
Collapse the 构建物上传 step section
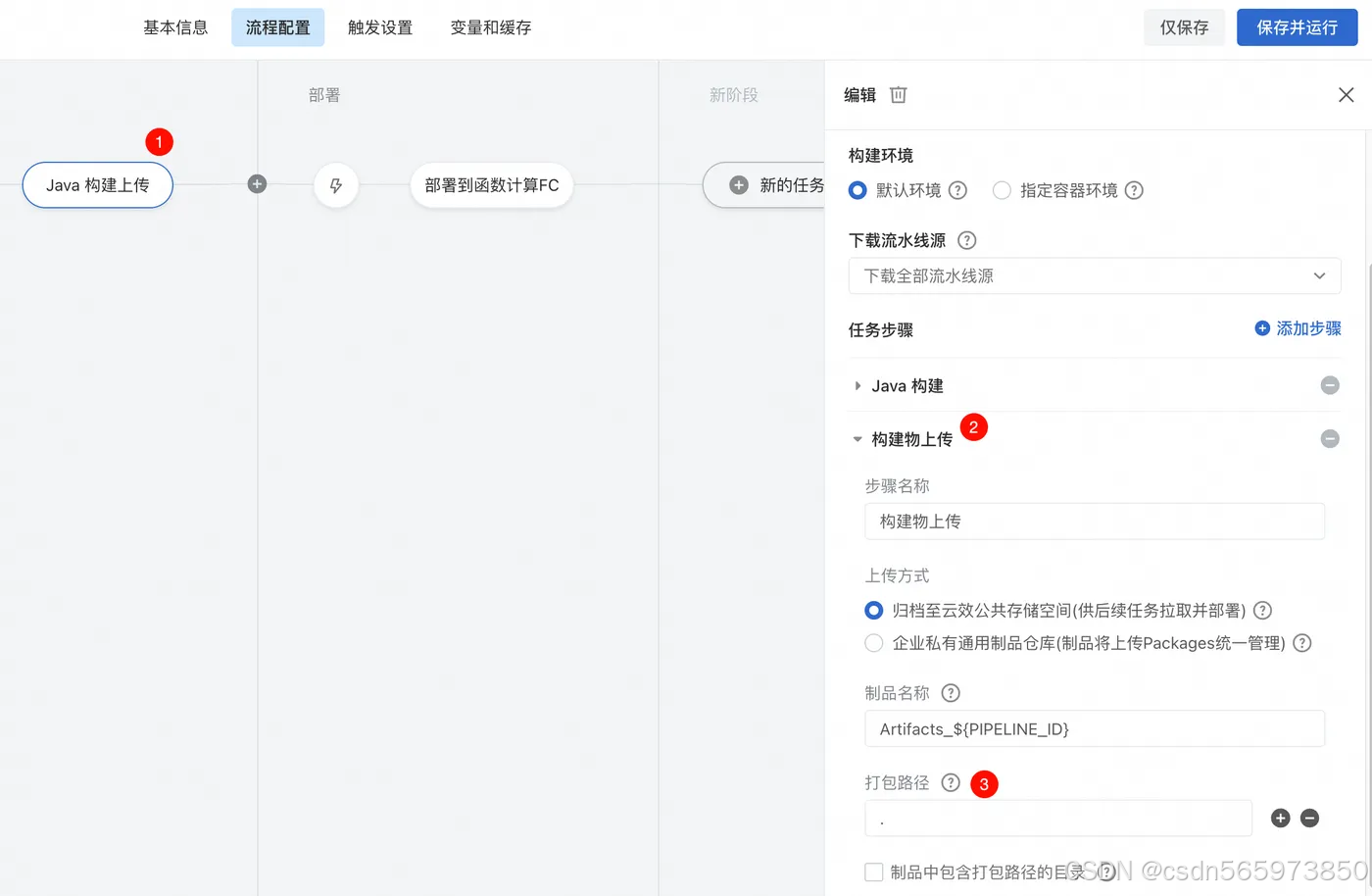[857, 439]
